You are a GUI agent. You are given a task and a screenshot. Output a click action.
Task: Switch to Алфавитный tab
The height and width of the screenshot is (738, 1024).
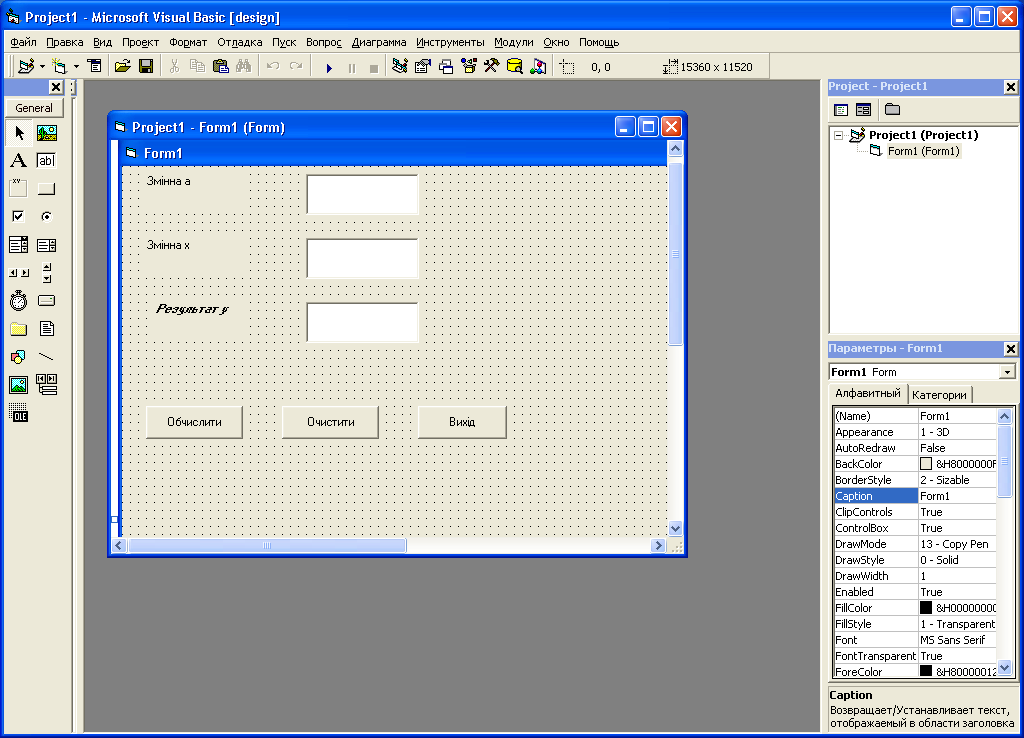867,393
